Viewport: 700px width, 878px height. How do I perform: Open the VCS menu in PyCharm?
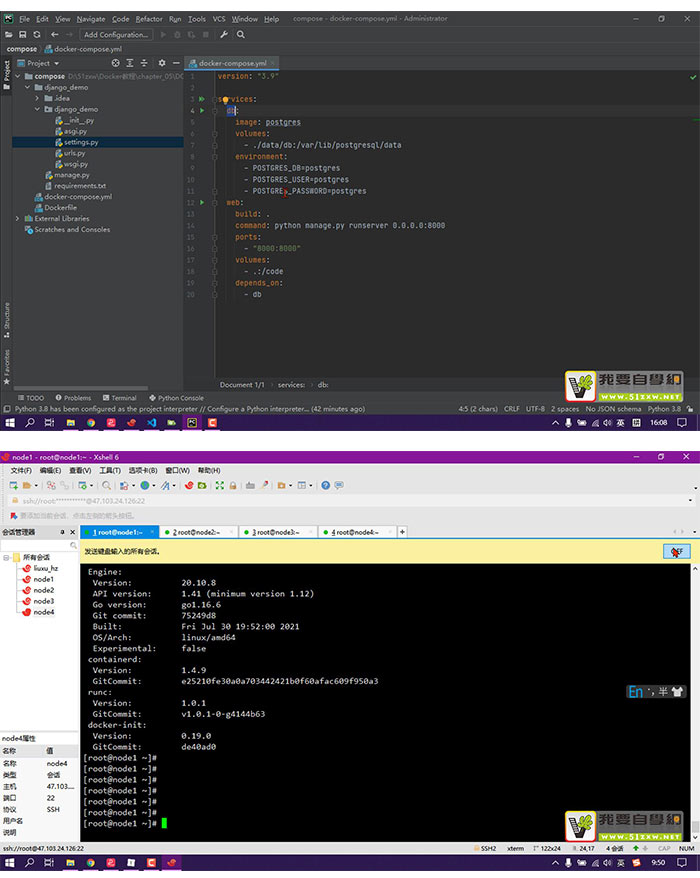219,19
